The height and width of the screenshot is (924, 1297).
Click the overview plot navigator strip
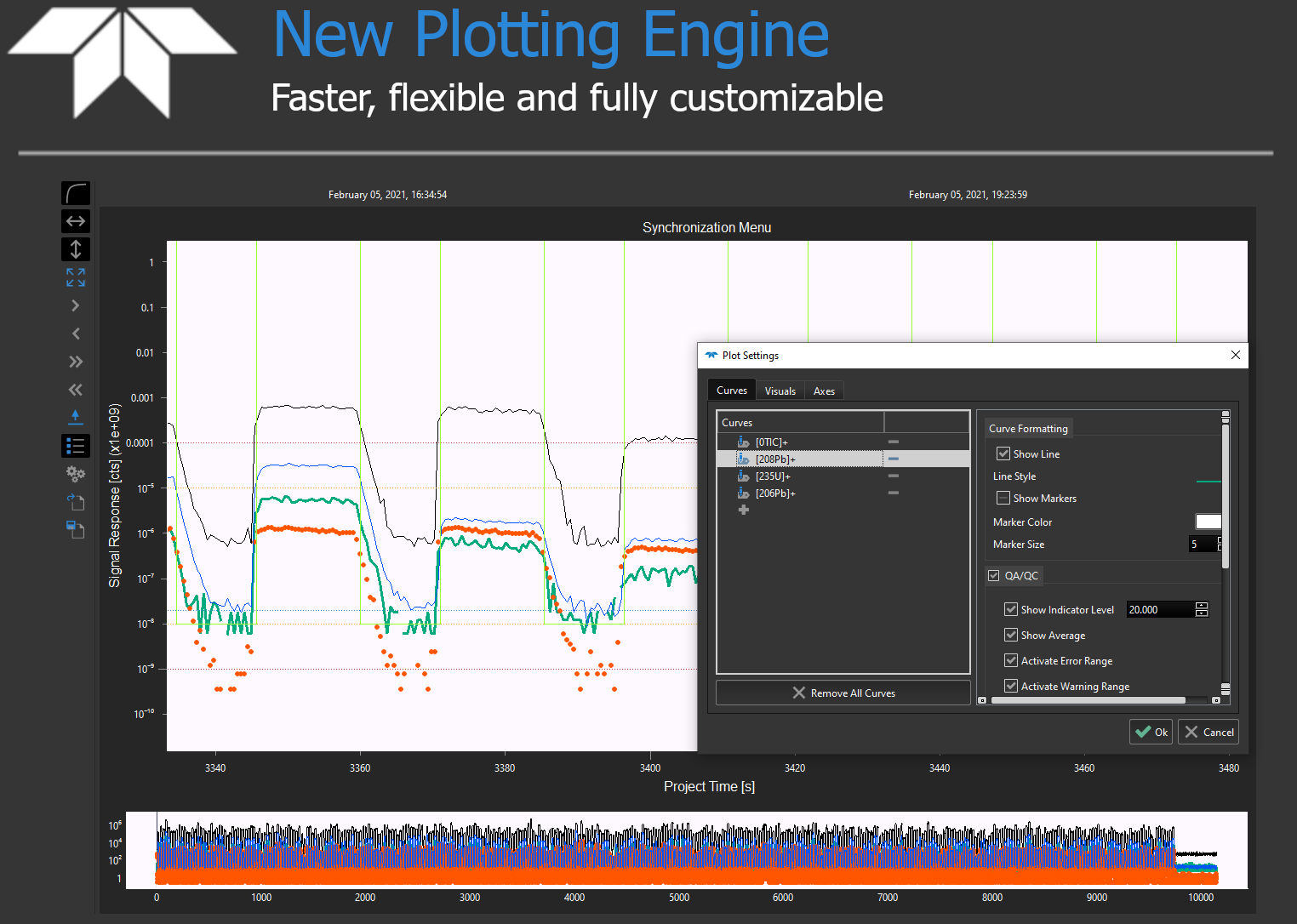point(687,850)
